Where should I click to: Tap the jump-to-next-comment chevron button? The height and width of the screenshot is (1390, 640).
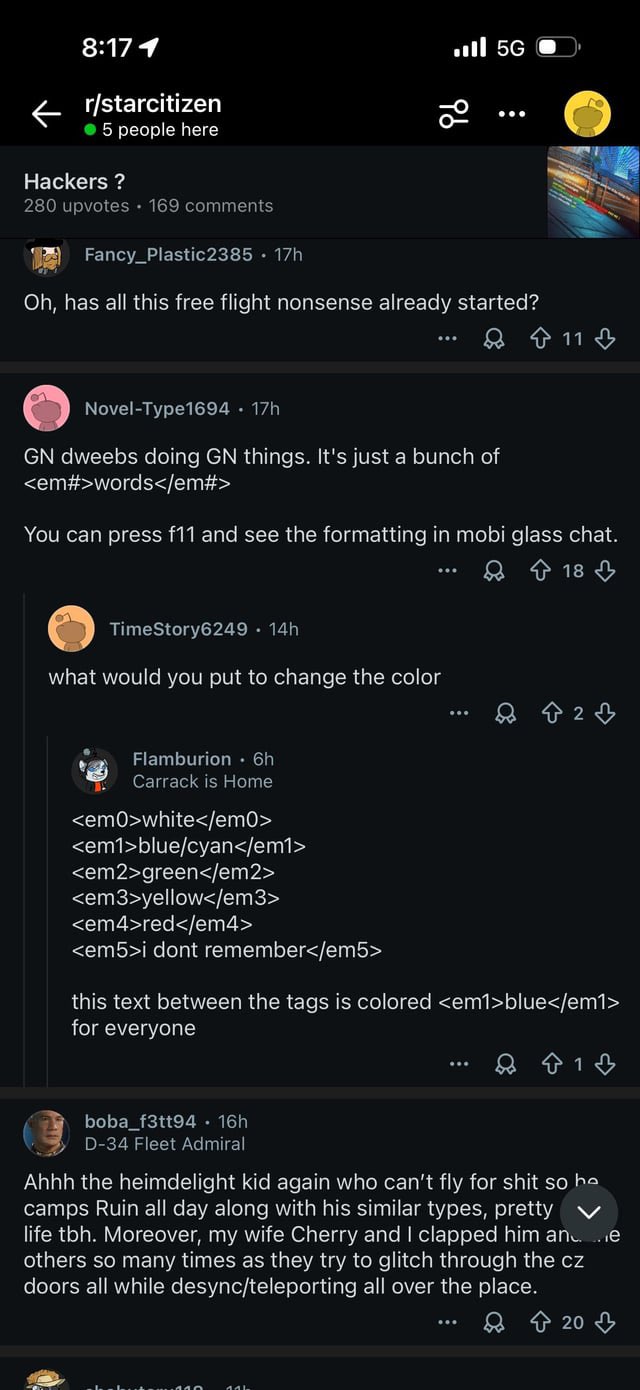[x=589, y=1213]
